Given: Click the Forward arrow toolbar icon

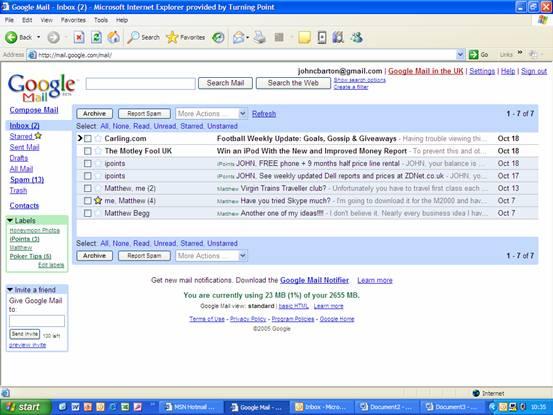Looking at the screenshot, I should tap(54, 37).
